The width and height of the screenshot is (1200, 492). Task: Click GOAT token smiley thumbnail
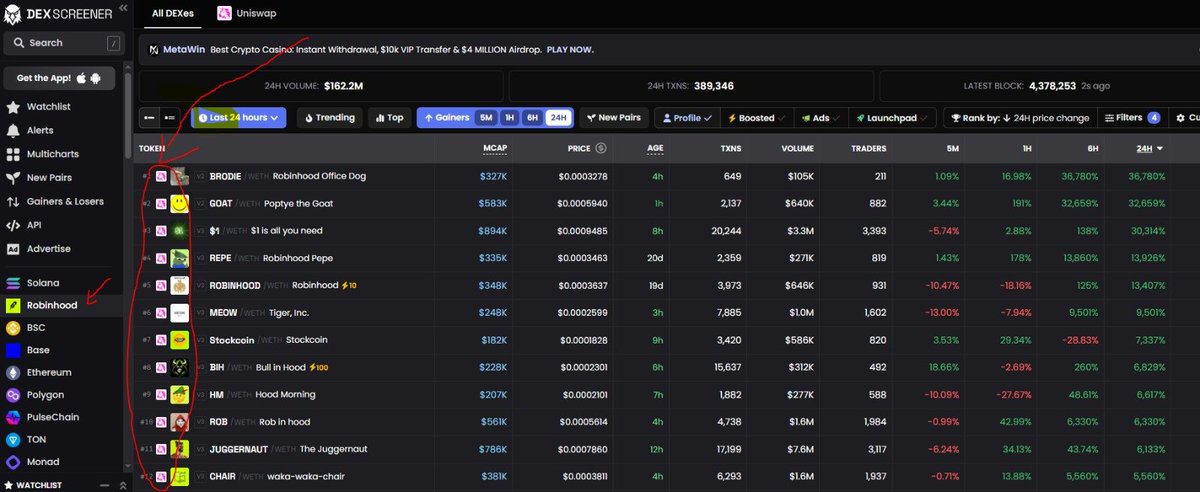[x=180, y=203]
